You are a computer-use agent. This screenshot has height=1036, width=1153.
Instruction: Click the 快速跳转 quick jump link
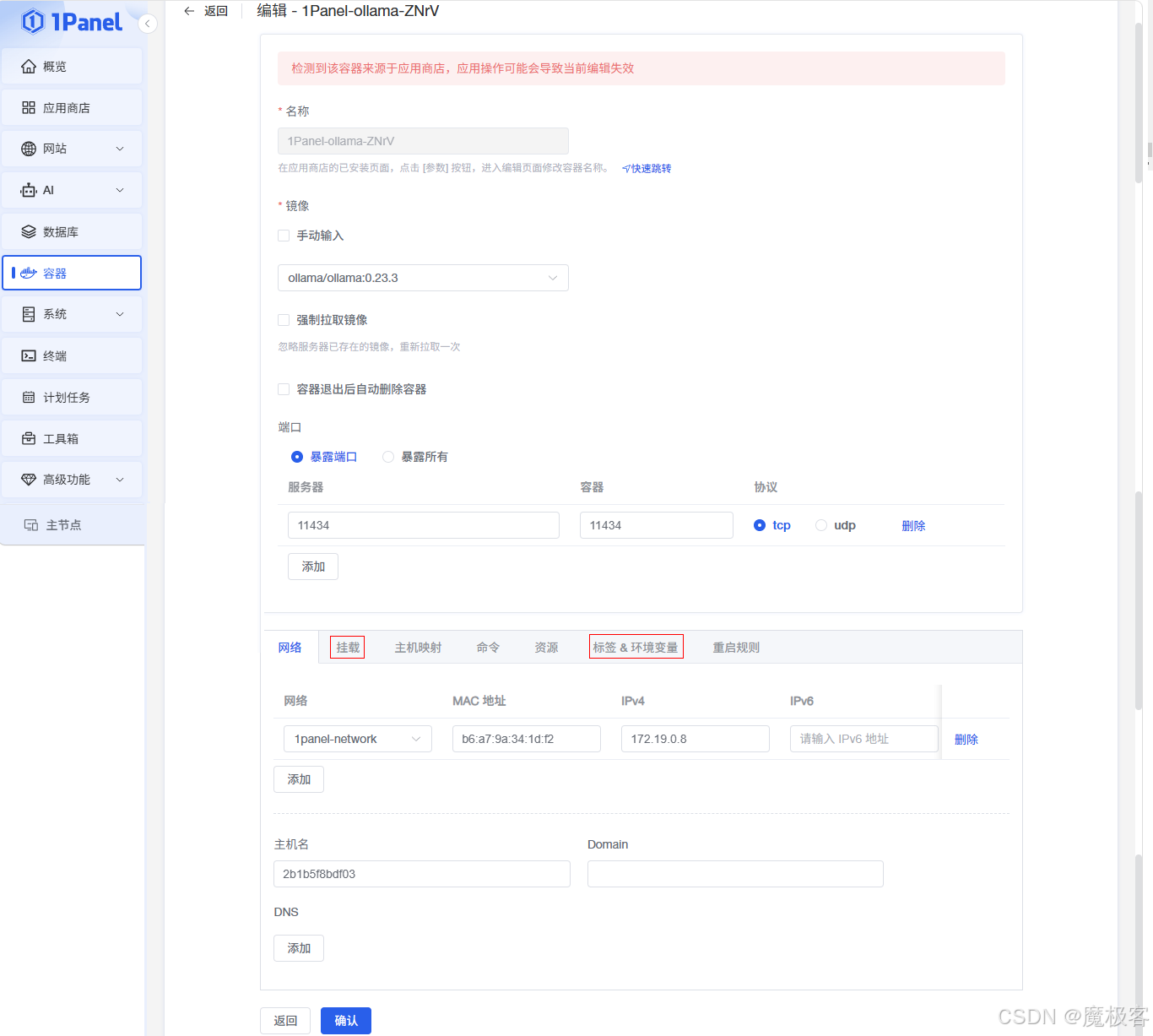647,169
